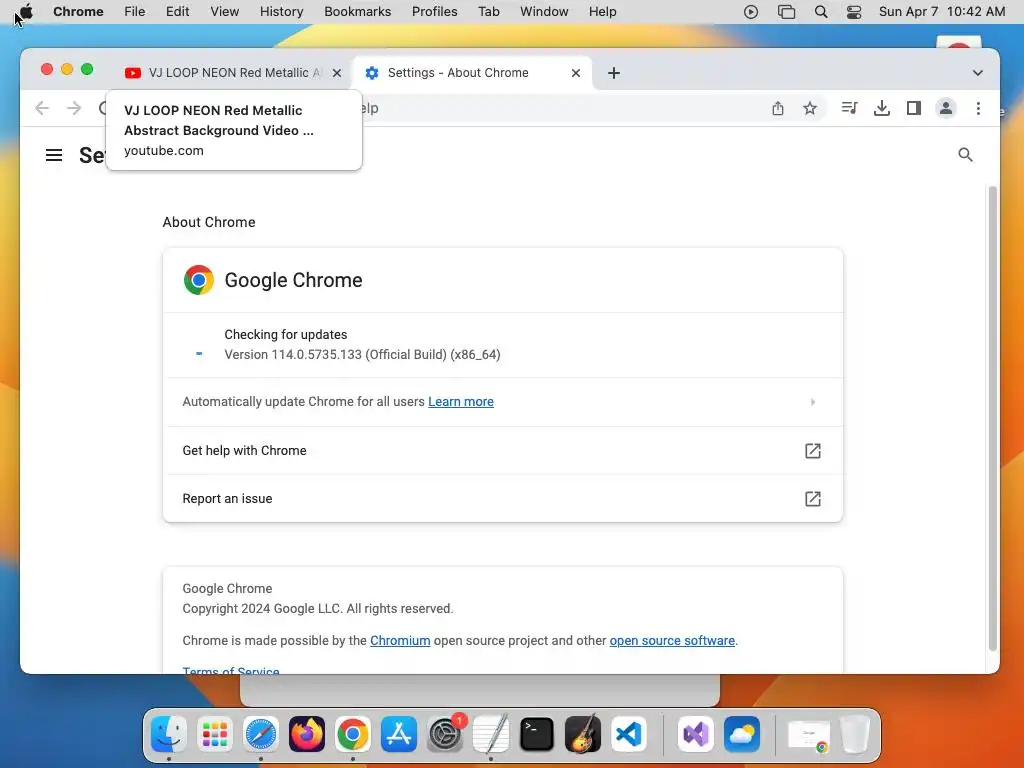
Task: Open GarageBand in the Dock
Action: point(583,735)
